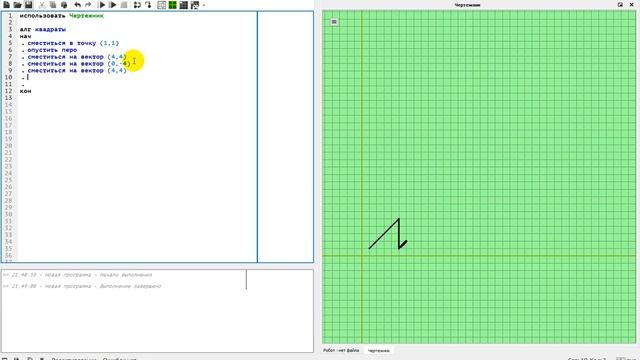Click the execution finished log message
640x360 pixels.
tap(82, 286)
